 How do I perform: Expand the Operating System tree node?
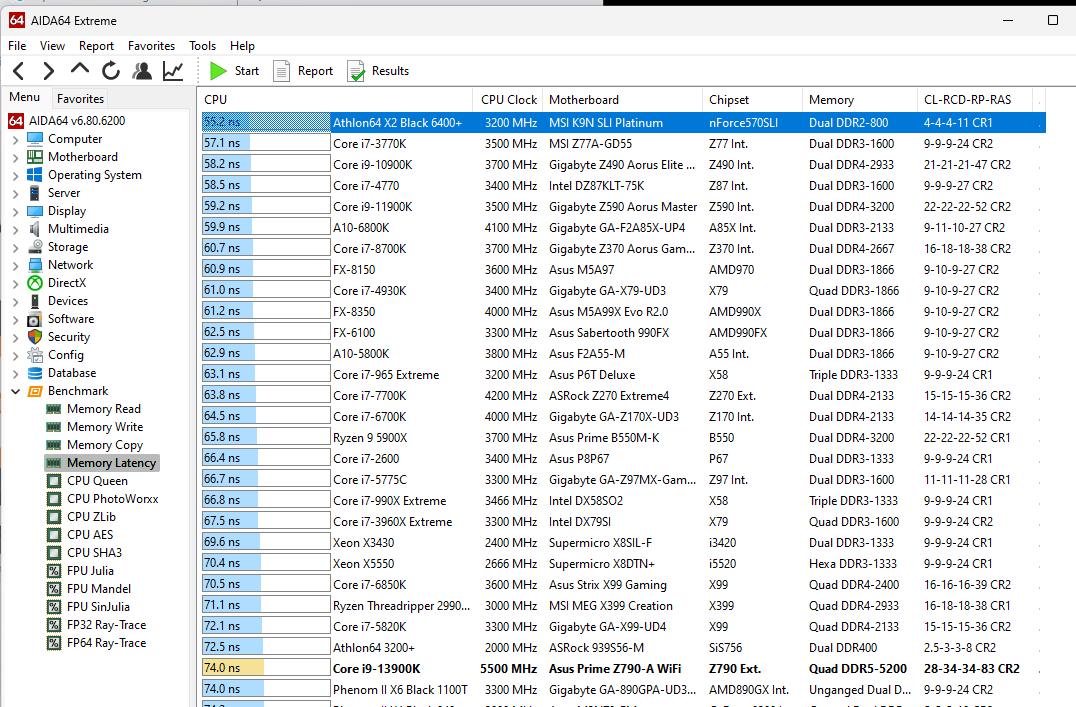pos(15,174)
